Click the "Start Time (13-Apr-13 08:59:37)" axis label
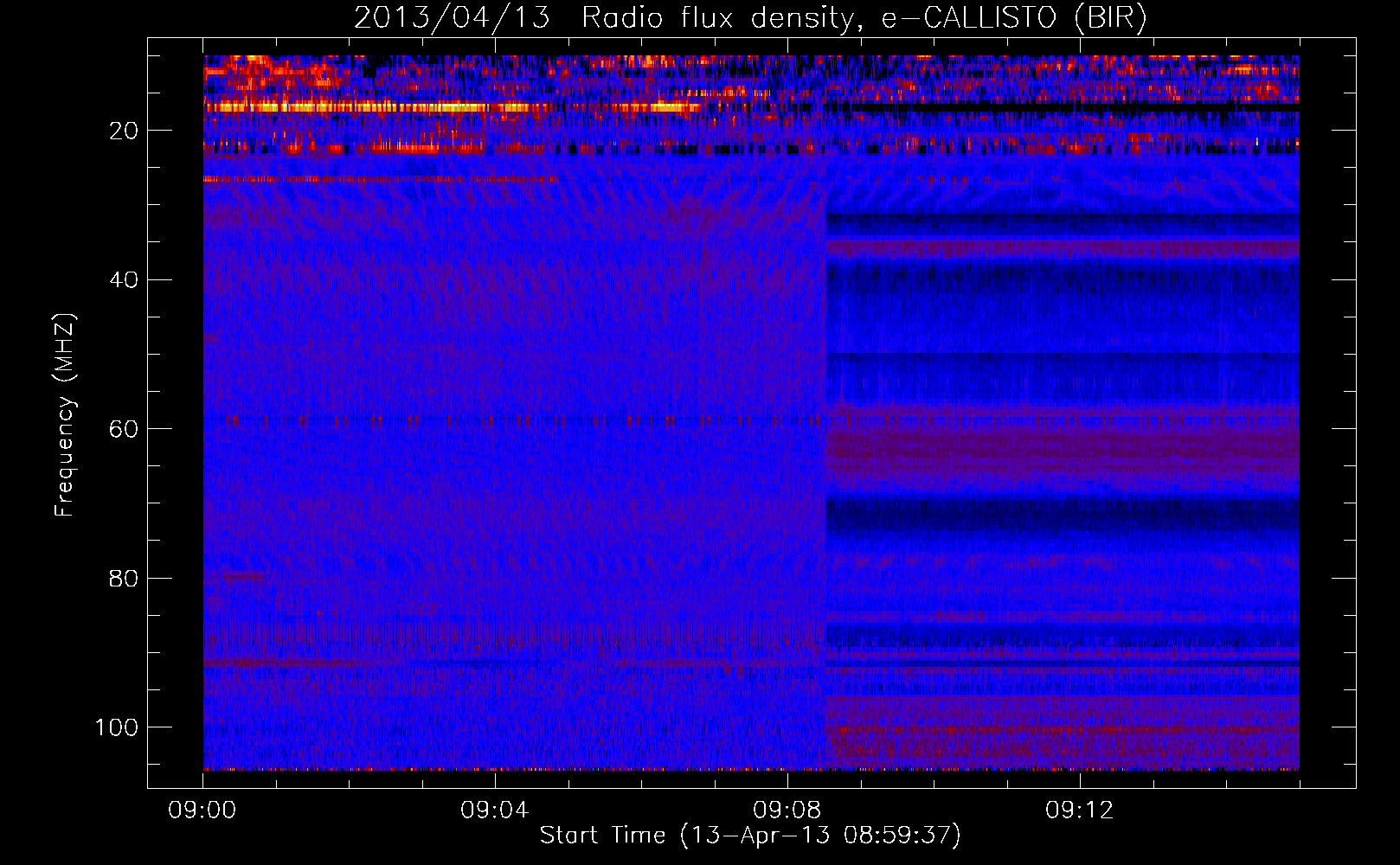The width and height of the screenshot is (1400, 865). (750, 836)
